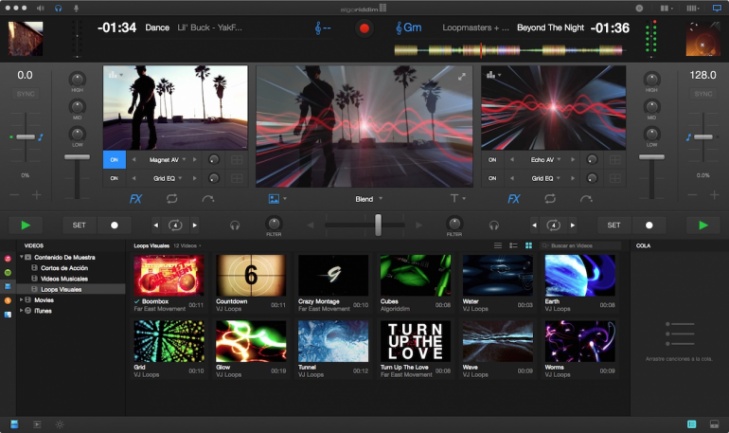
Task: Click the headphones icon in title bar
Action: pos(58,8)
